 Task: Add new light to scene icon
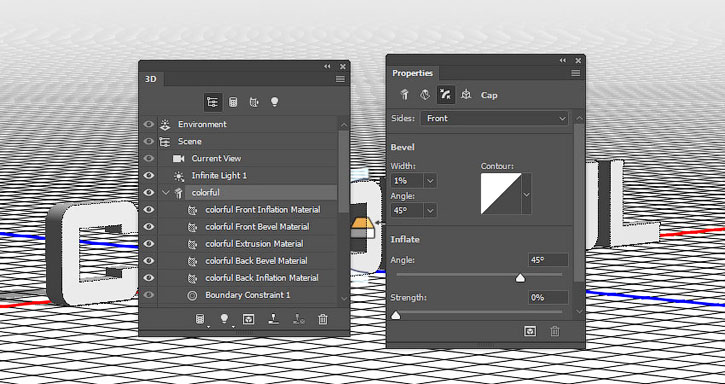click(x=224, y=319)
